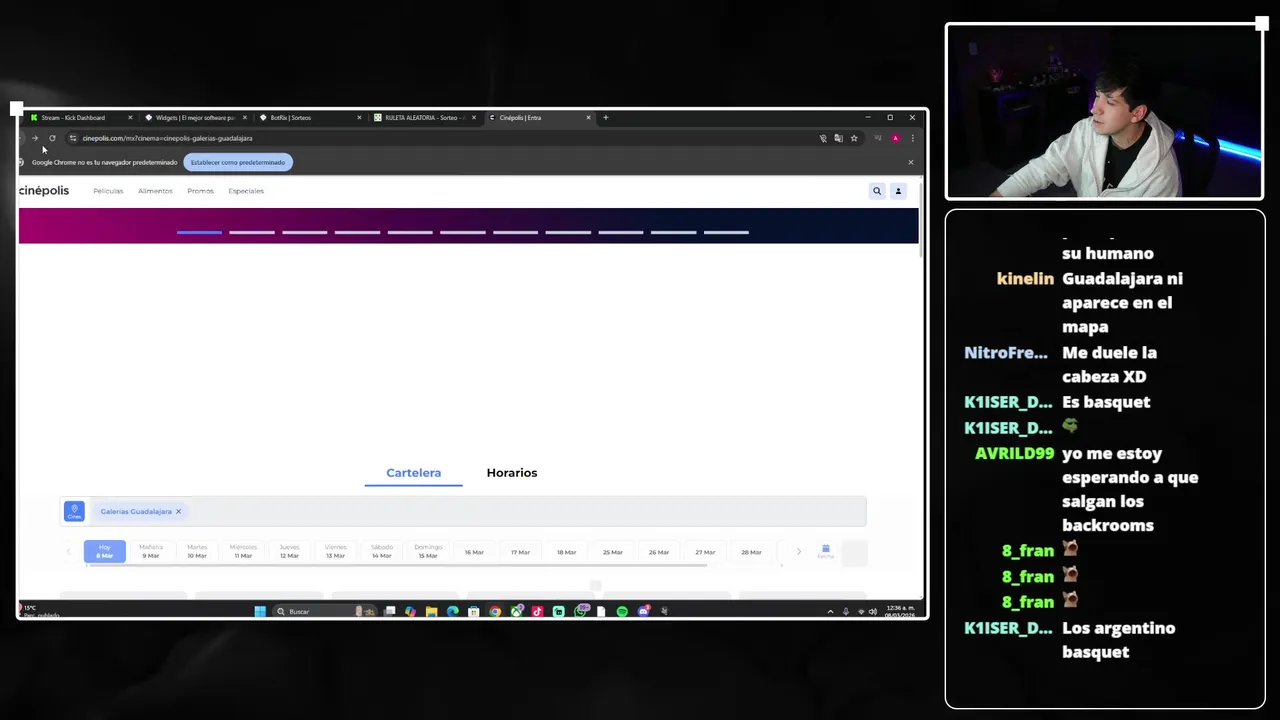Click the address bar URL field
Viewport: 1280px width, 720px height.
pos(440,138)
